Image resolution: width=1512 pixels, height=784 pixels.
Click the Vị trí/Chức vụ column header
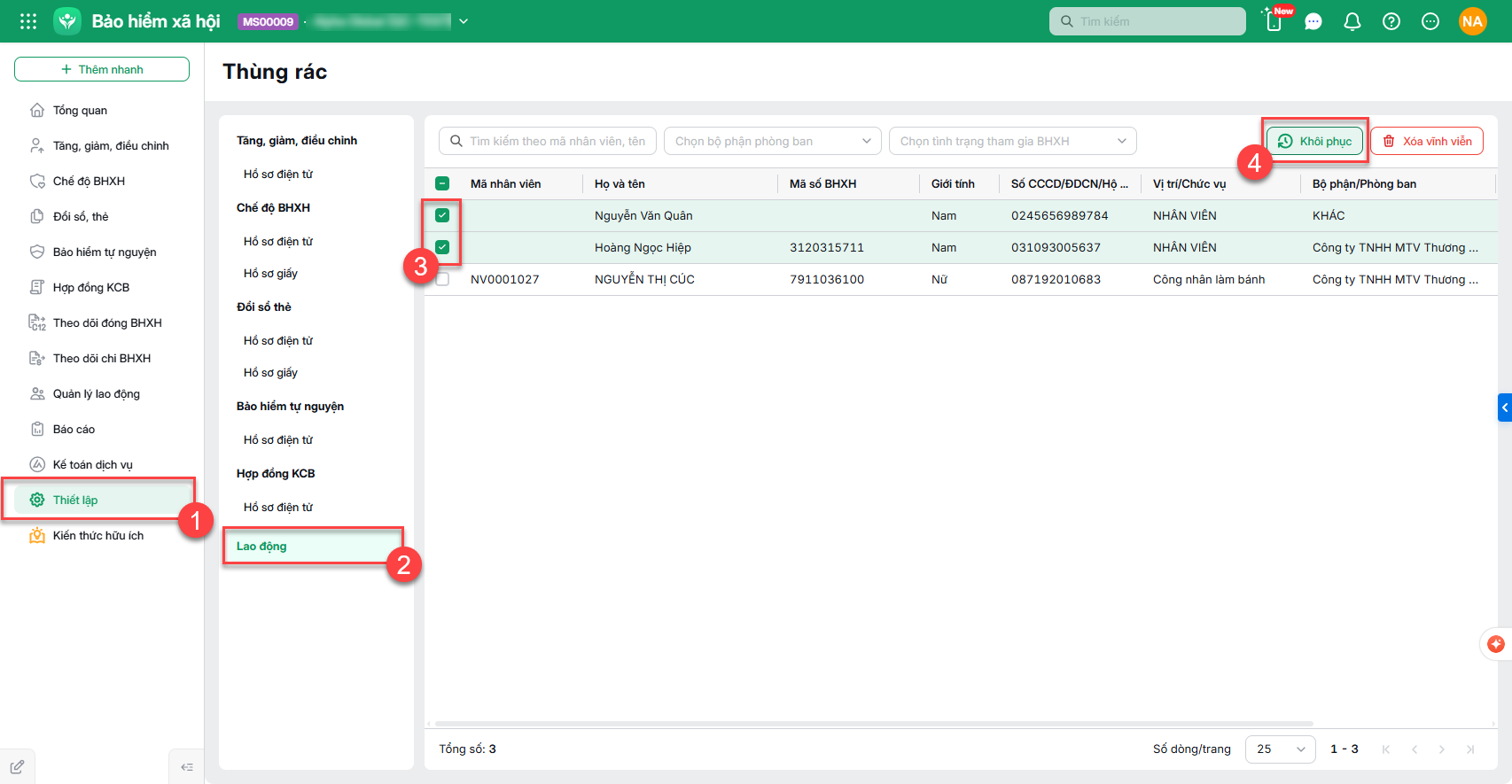1189,183
